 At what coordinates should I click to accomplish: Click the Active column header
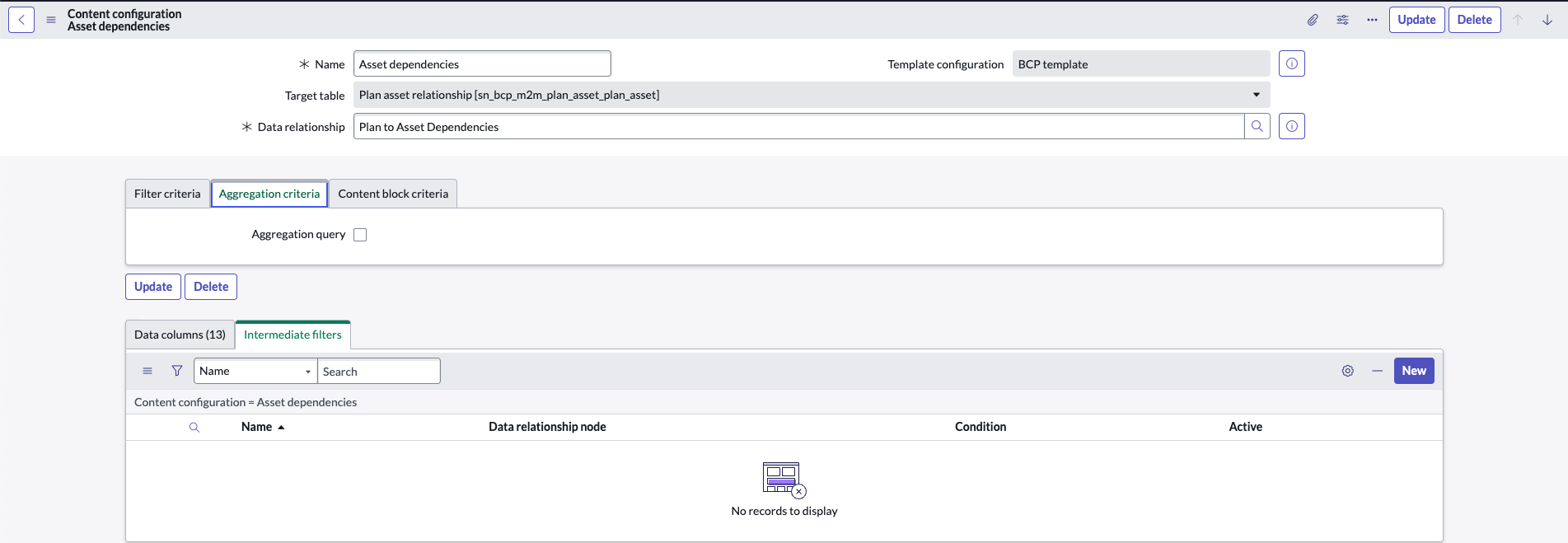coord(1245,427)
